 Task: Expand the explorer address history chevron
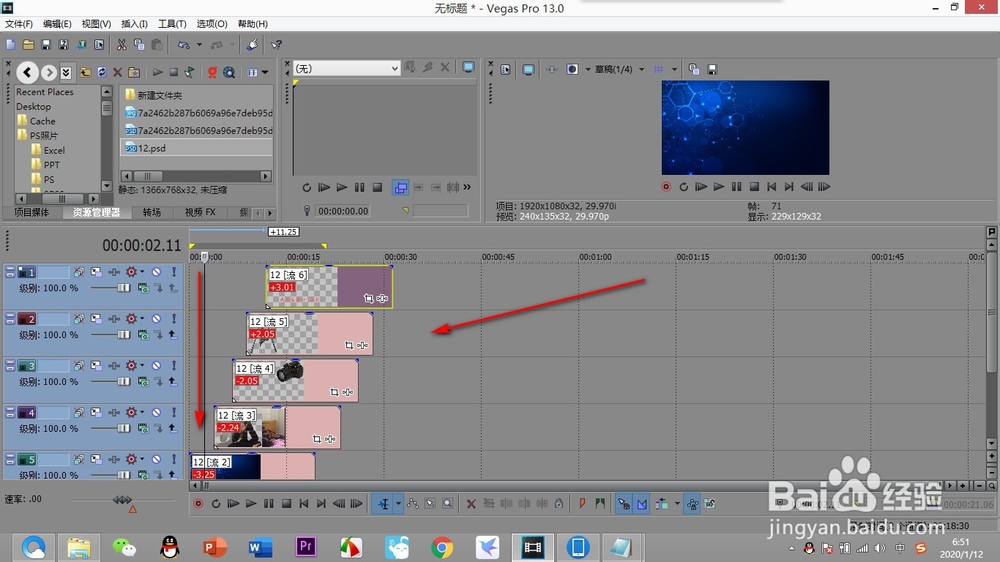click(66, 72)
